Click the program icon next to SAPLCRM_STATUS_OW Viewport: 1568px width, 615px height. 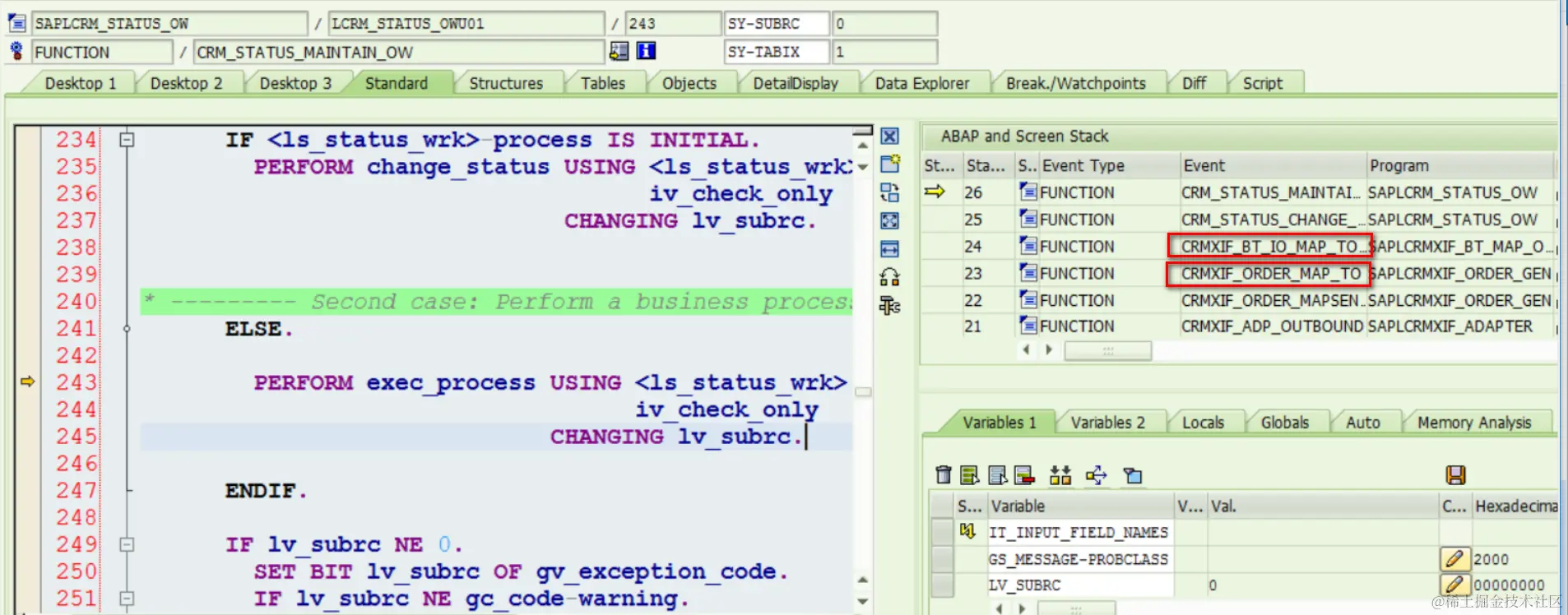(x=17, y=23)
